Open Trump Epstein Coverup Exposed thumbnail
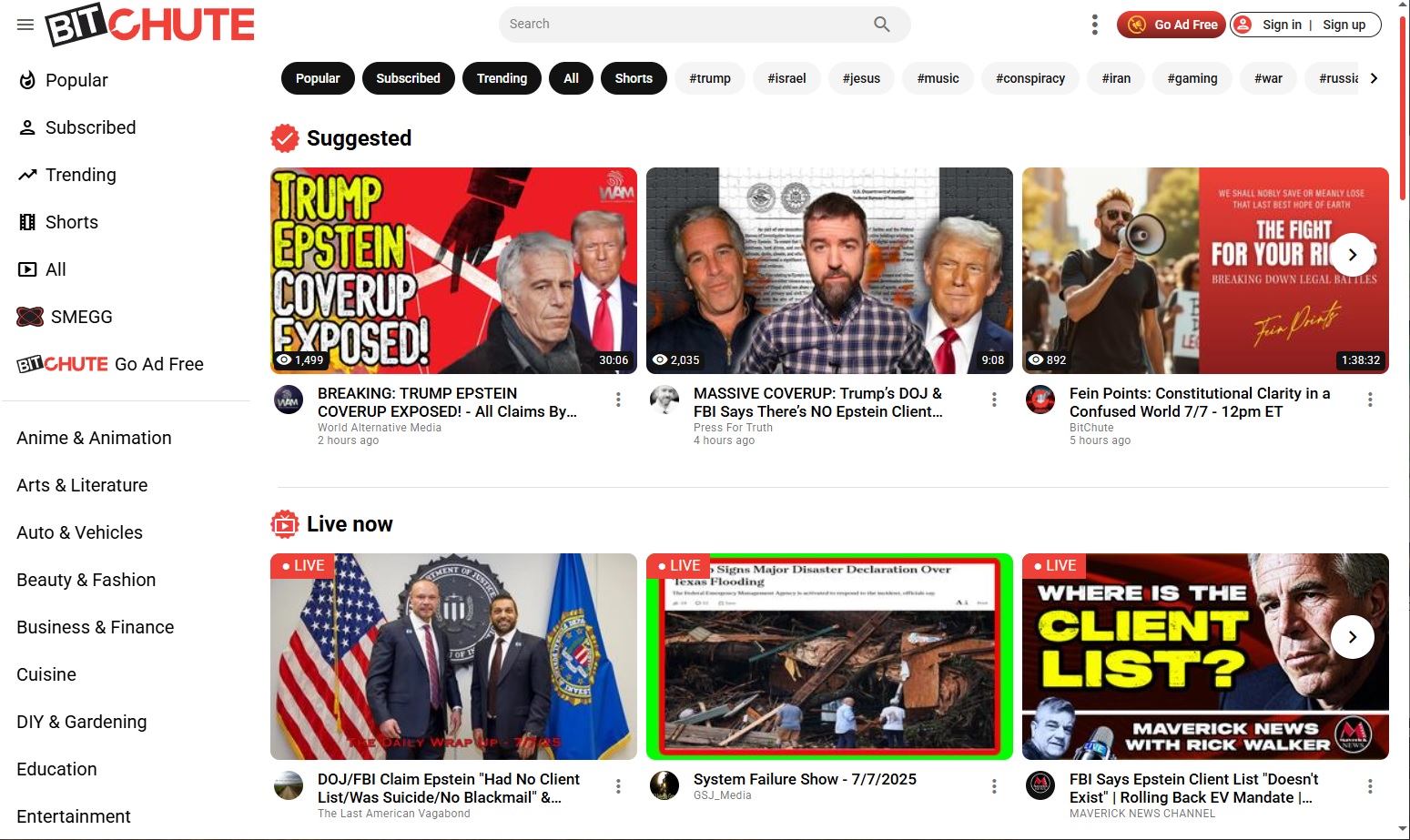This screenshot has height=840, width=1410. coord(453,270)
